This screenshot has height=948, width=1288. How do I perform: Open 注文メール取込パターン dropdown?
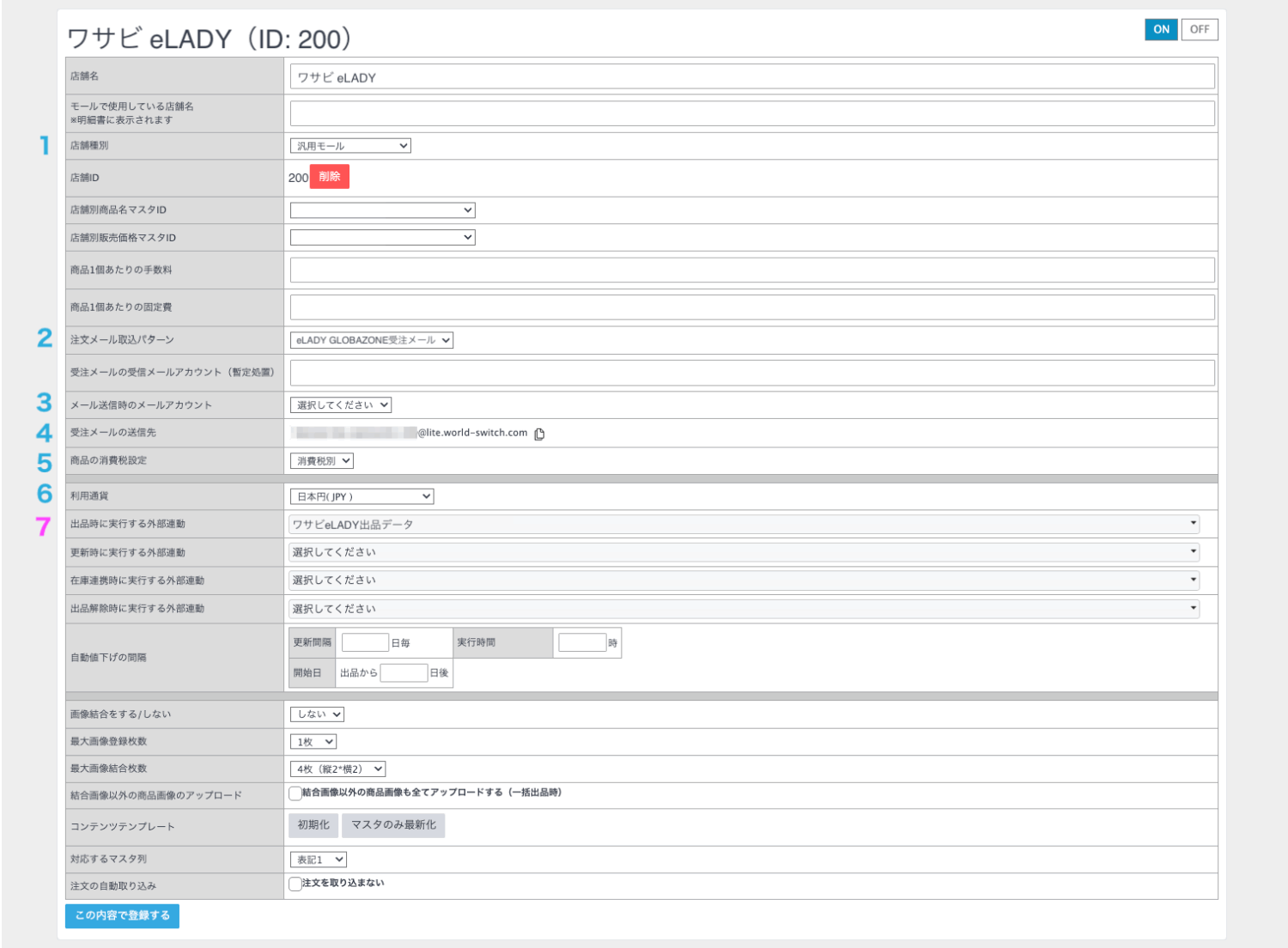(371, 340)
